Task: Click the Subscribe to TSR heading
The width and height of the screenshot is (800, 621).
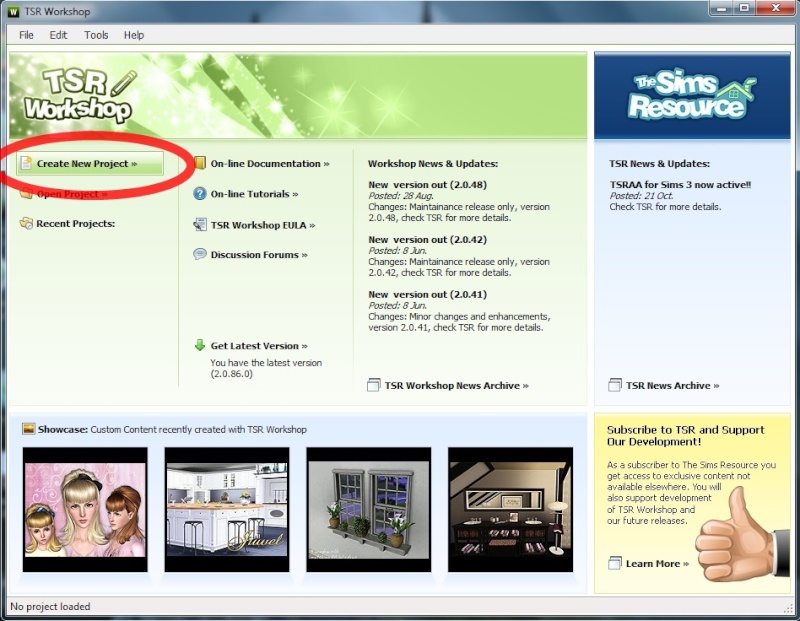Action: point(685,435)
